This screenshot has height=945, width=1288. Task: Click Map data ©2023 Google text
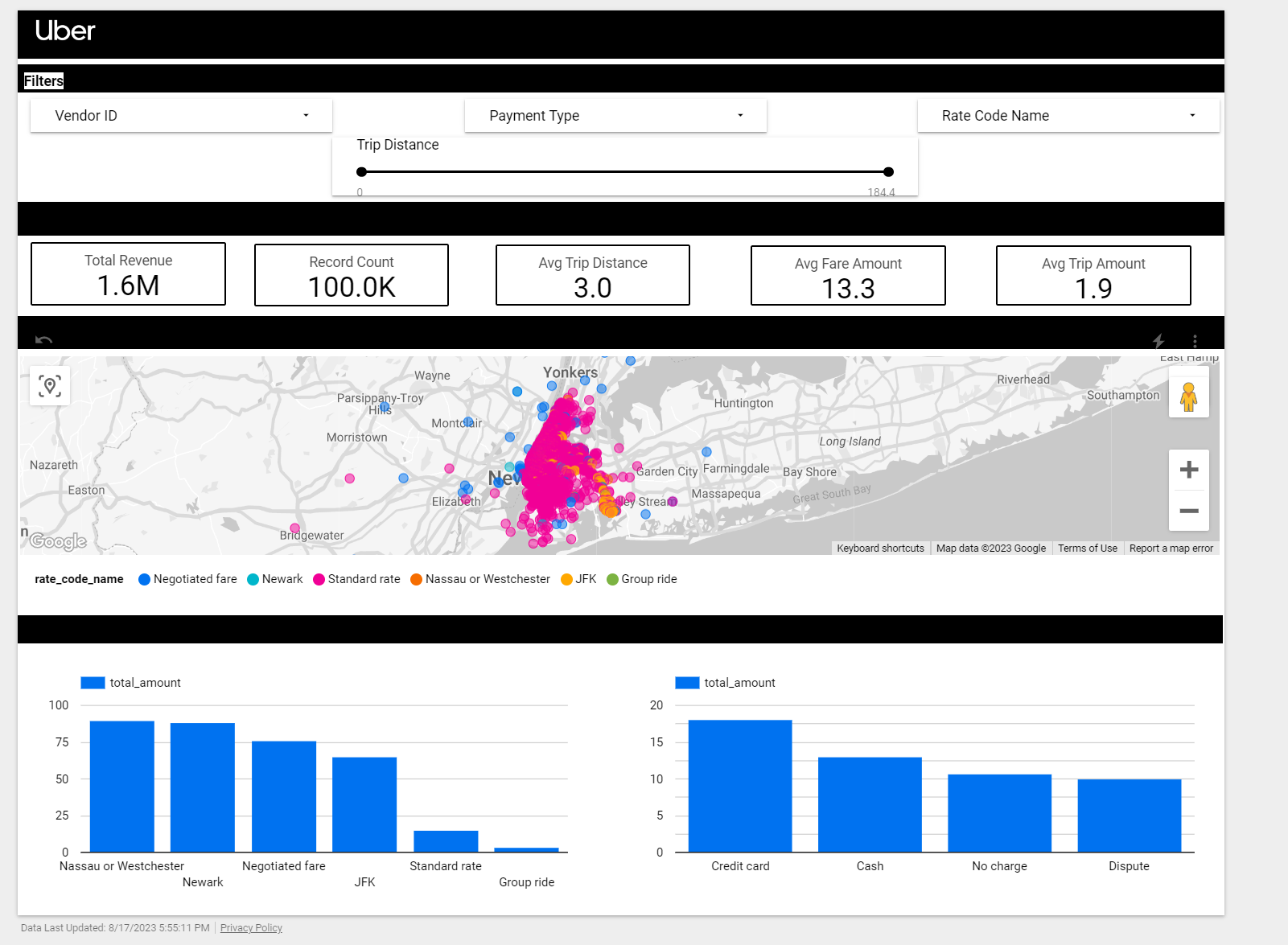point(990,549)
